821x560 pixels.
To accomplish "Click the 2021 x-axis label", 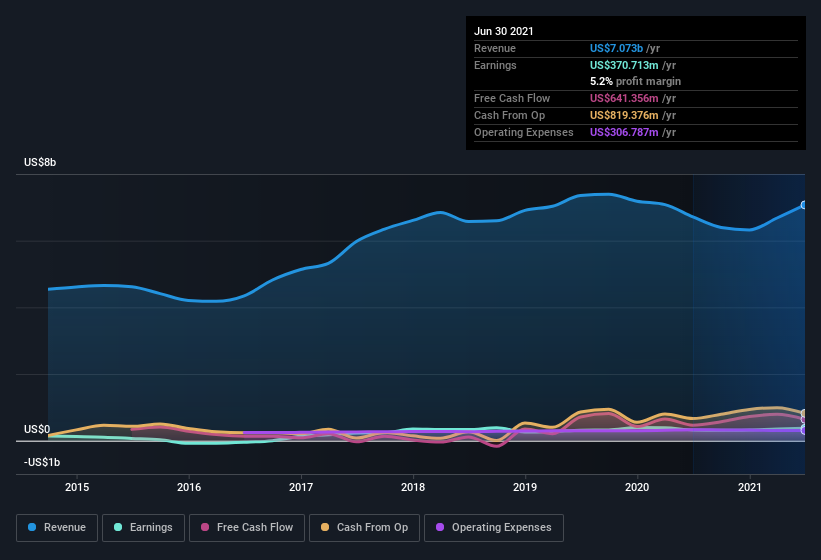I will pos(750,487).
